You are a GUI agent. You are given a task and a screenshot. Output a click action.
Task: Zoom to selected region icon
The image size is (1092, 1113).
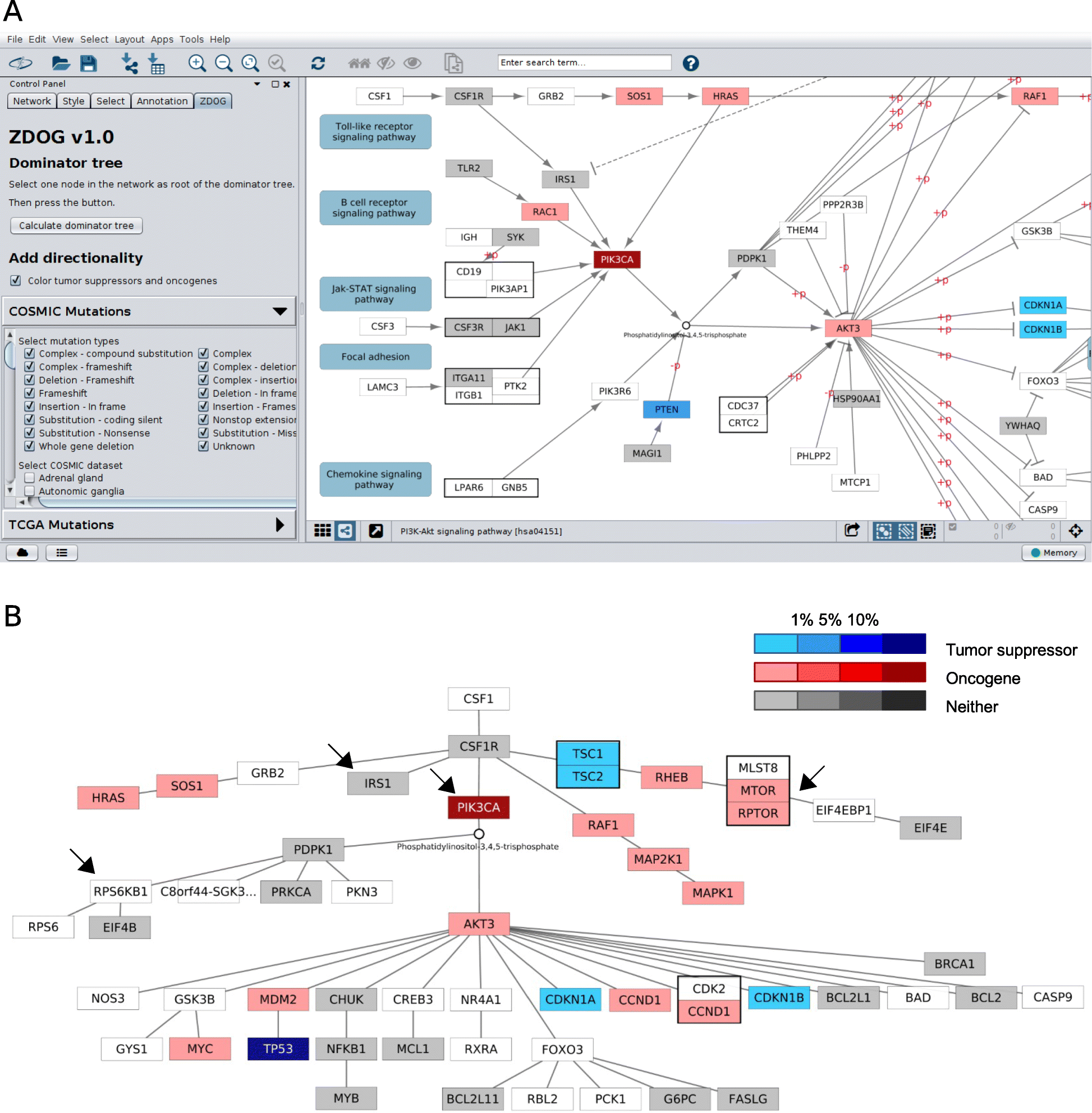(x=277, y=63)
